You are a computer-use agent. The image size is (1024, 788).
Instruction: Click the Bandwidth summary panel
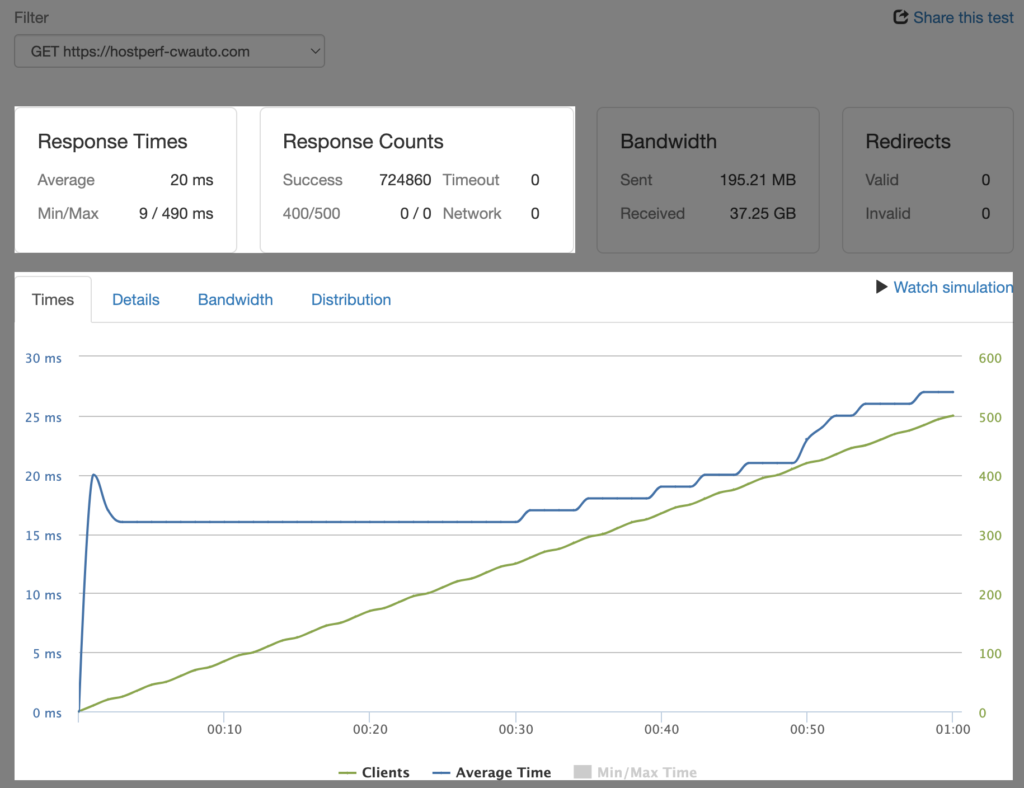click(708, 180)
